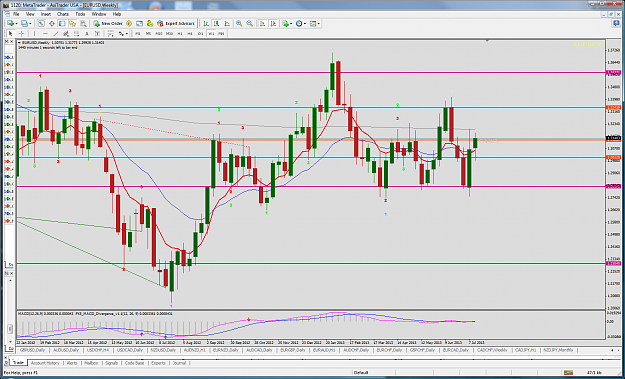The height and width of the screenshot is (379, 625).
Task: Open the Strategy Tester icon
Action: click(83, 24)
